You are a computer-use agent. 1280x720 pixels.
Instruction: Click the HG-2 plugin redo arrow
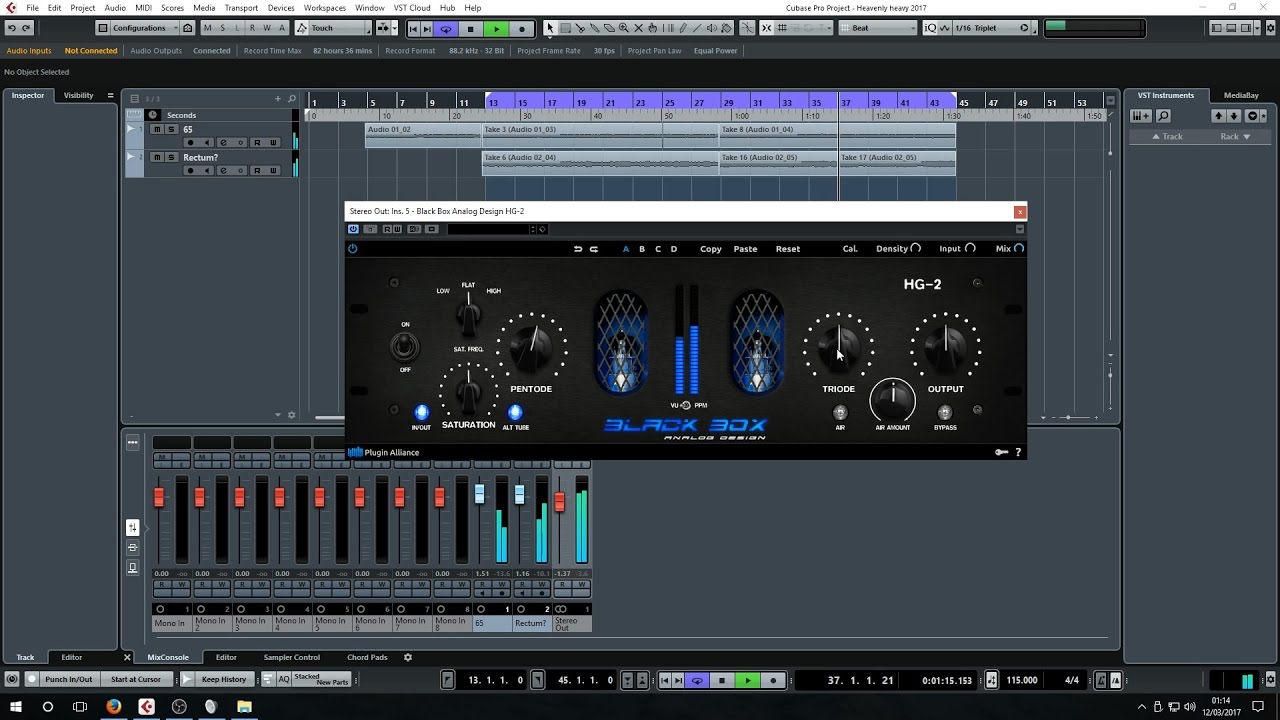593,249
